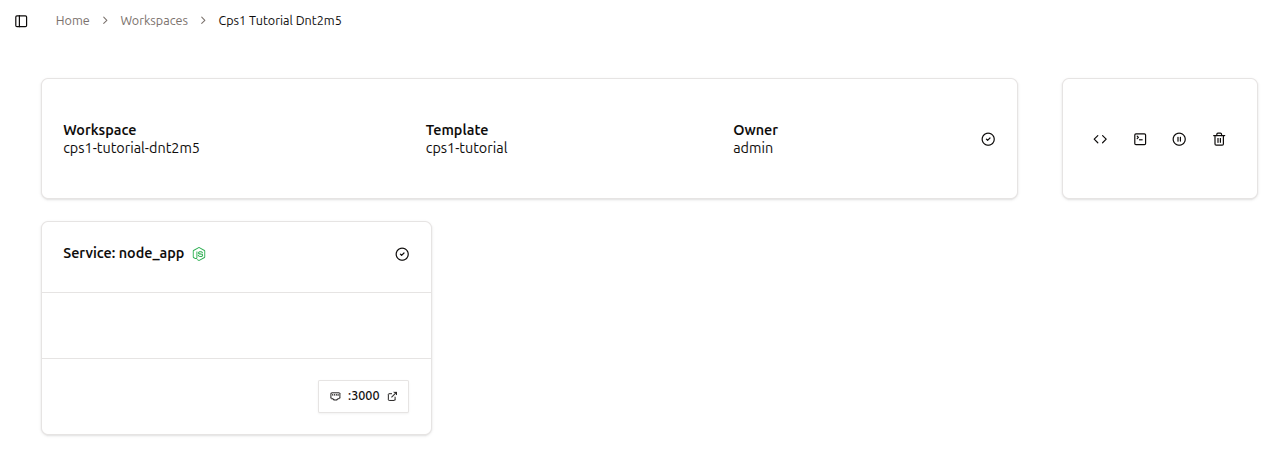The width and height of the screenshot is (1278, 458).
Task: Click the chevron after Workspaces breadcrumb
Action: coord(203,21)
